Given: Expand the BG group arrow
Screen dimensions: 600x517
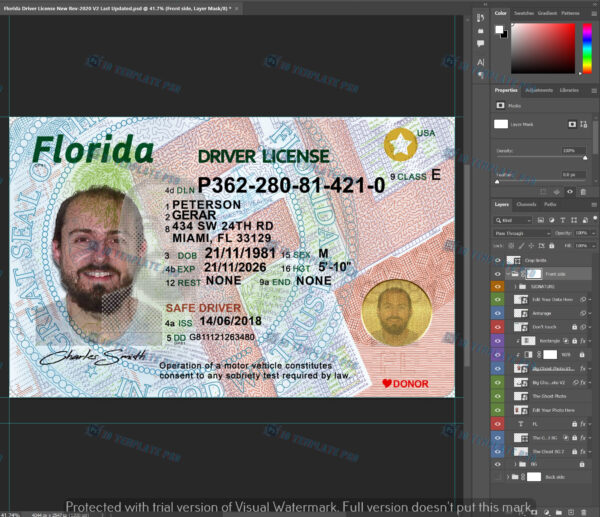Looking at the screenshot, I should (x=515, y=464).
